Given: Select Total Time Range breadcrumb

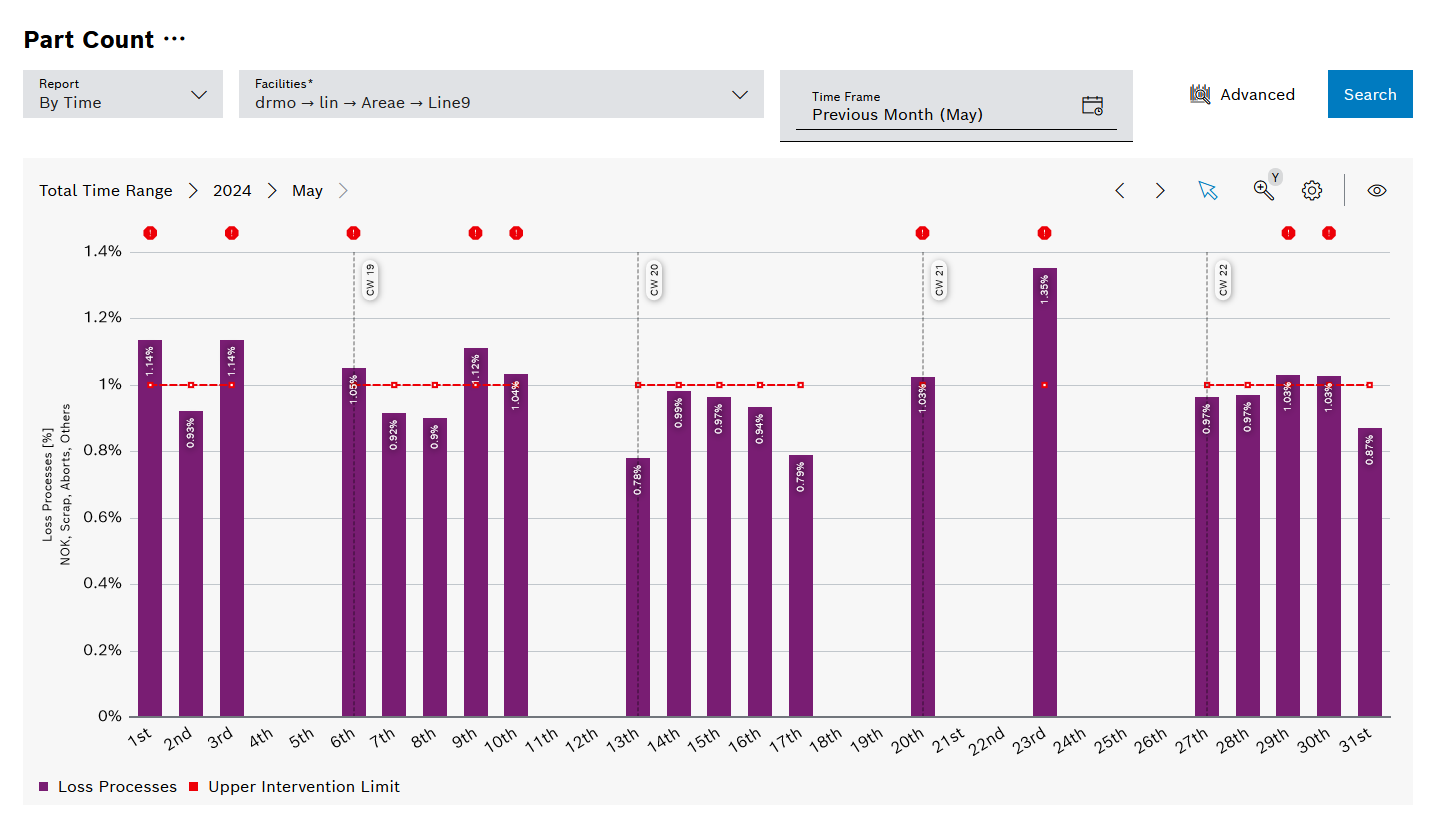Looking at the screenshot, I should click(105, 191).
